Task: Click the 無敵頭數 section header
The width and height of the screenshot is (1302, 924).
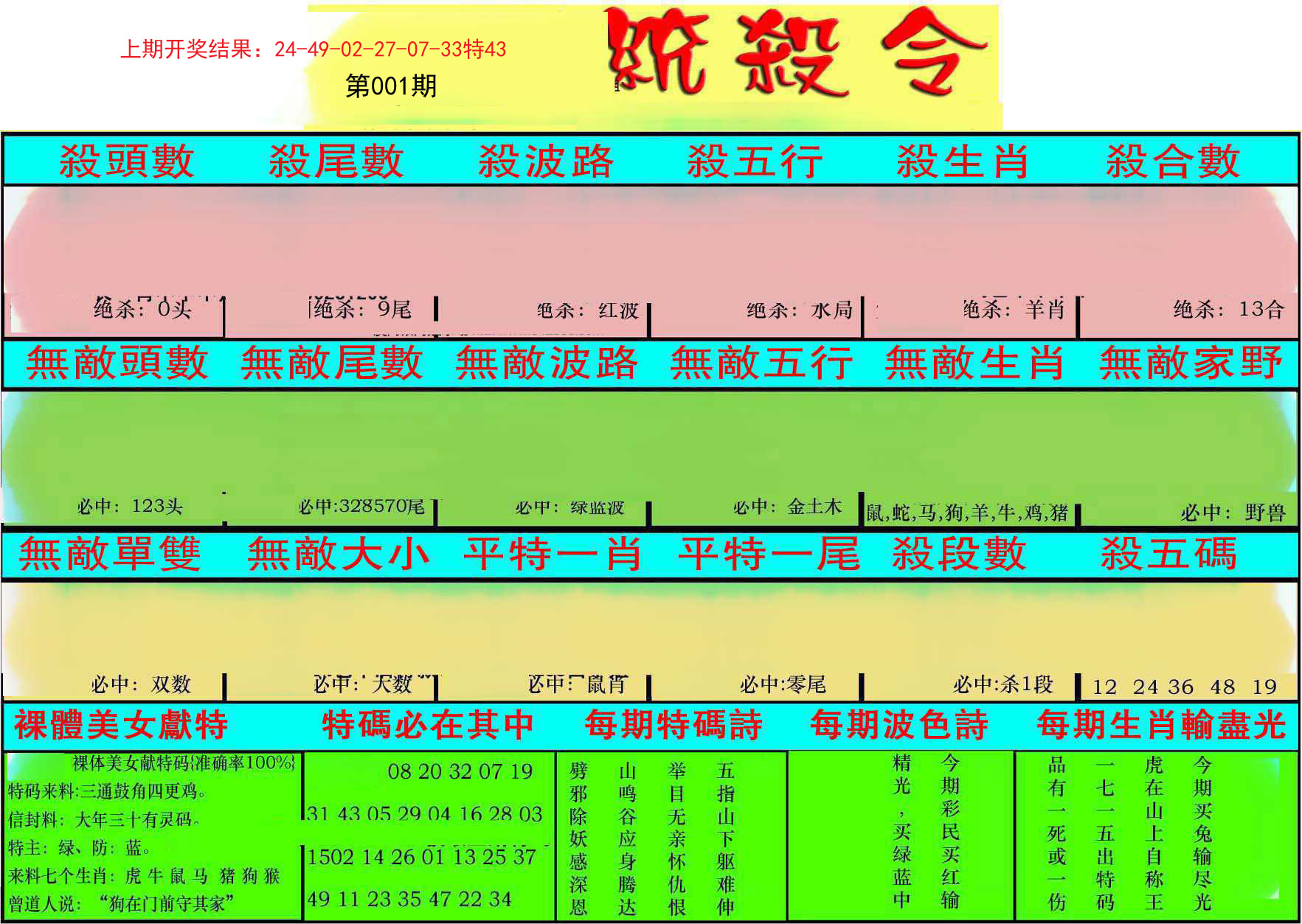Action: (117, 364)
